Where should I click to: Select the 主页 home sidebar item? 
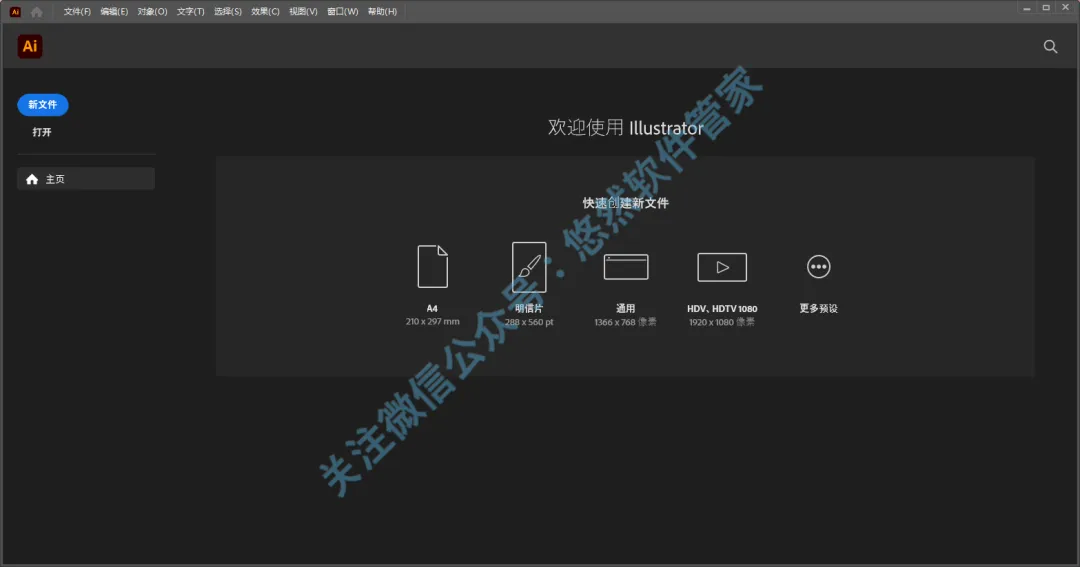point(86,179)
